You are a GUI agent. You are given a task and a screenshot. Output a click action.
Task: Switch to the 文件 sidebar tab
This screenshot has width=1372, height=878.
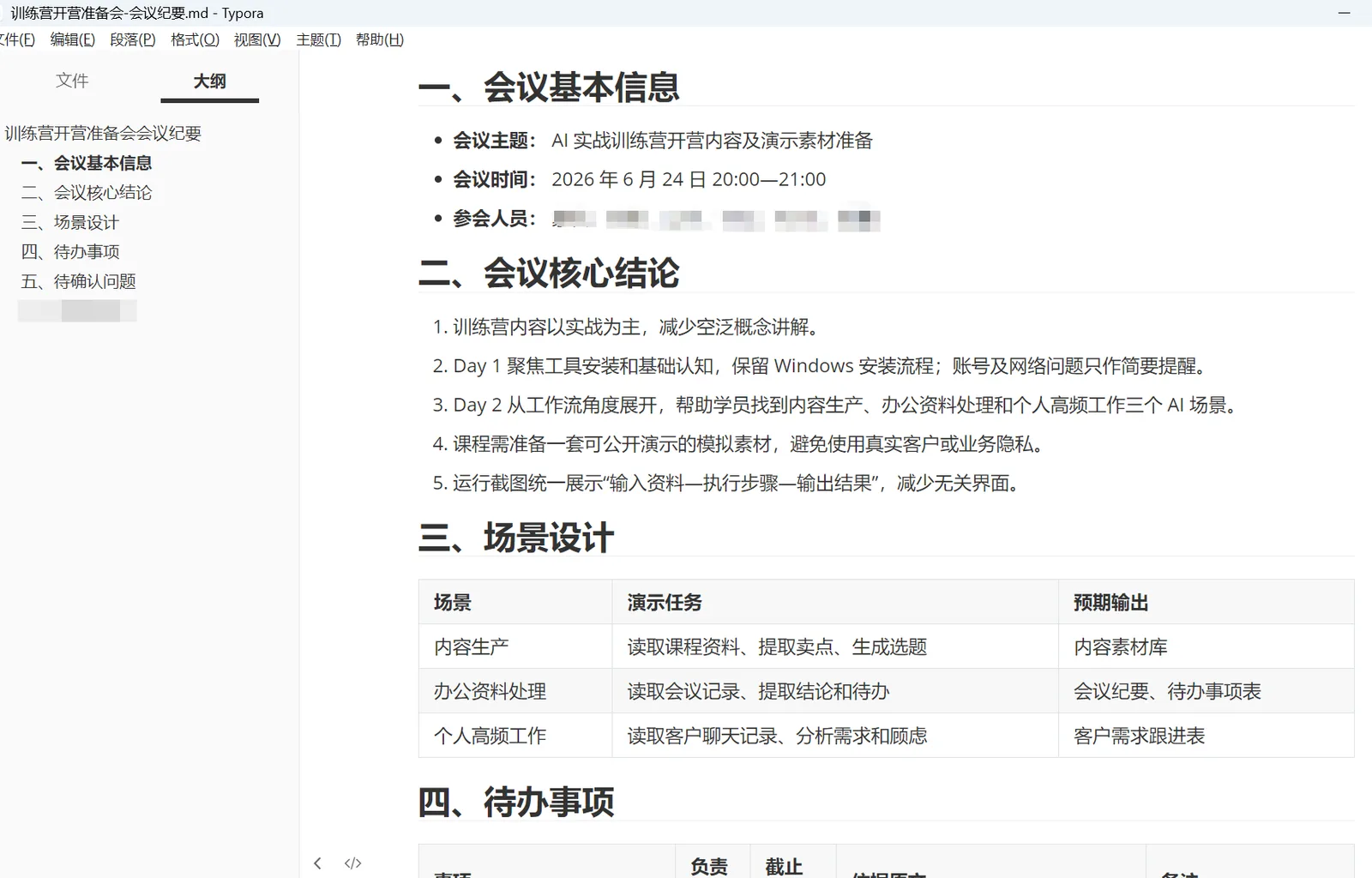click(x=72, y=81)
